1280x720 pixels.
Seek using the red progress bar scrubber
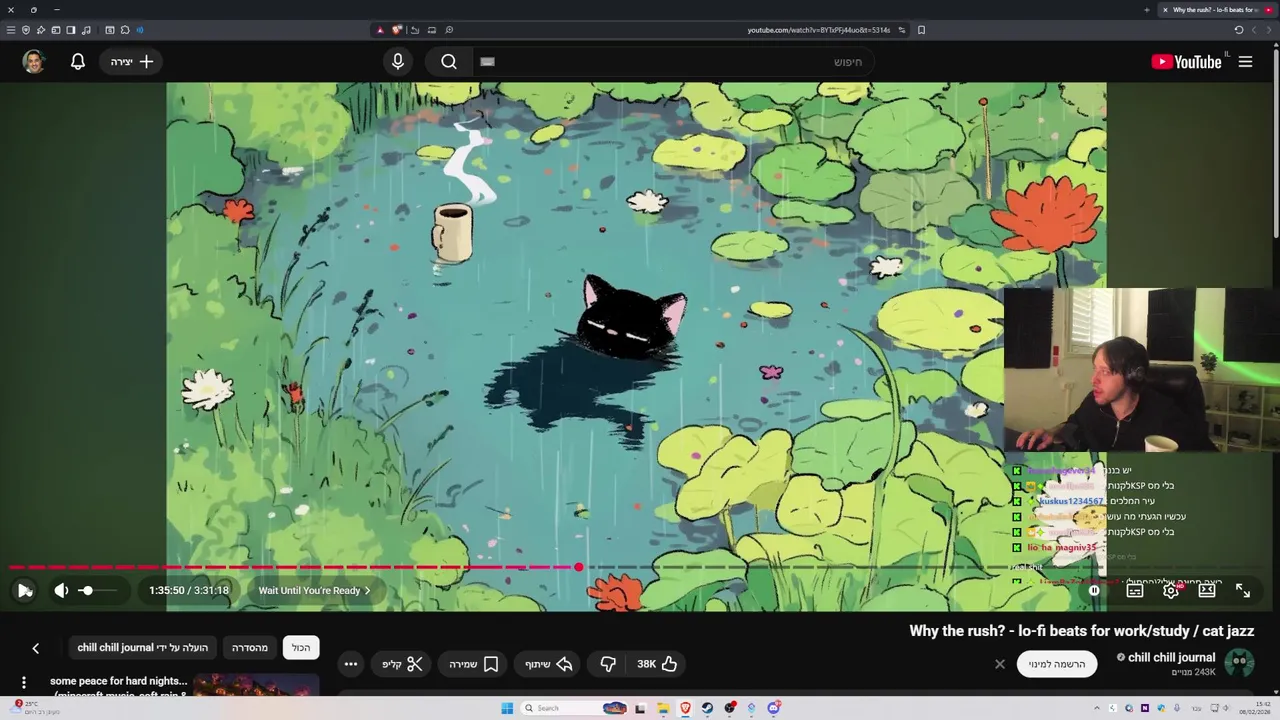pyautogui.click(x=578, y=567)
